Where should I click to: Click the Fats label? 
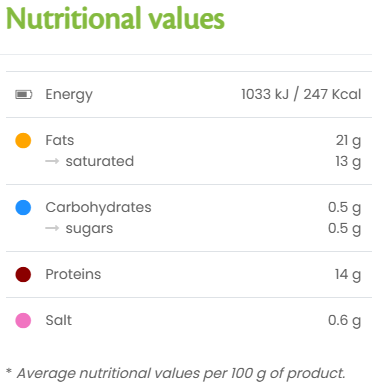click(x=60, y=140)
